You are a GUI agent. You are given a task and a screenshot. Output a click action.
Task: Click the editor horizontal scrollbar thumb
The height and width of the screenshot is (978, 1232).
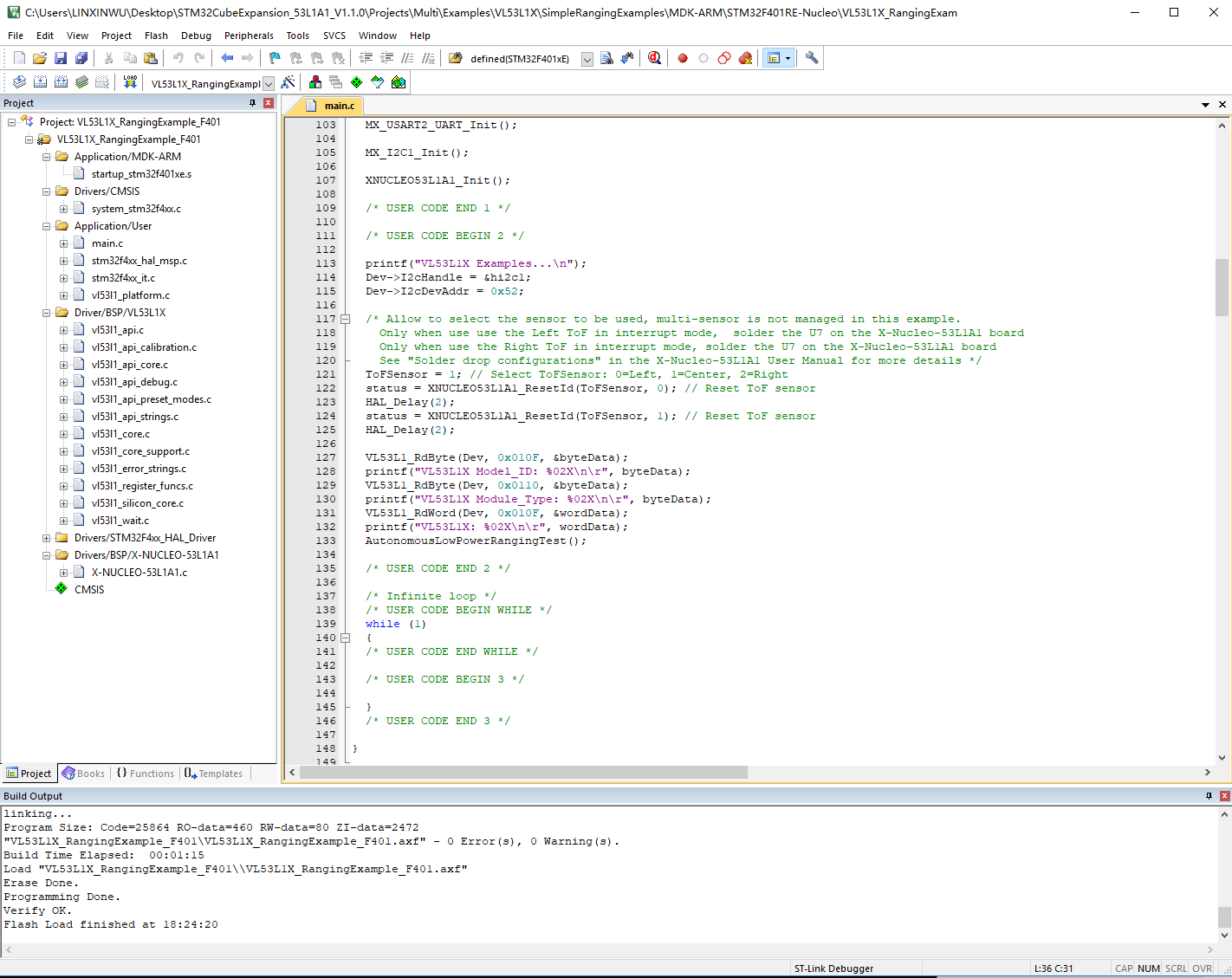(523, 772)
